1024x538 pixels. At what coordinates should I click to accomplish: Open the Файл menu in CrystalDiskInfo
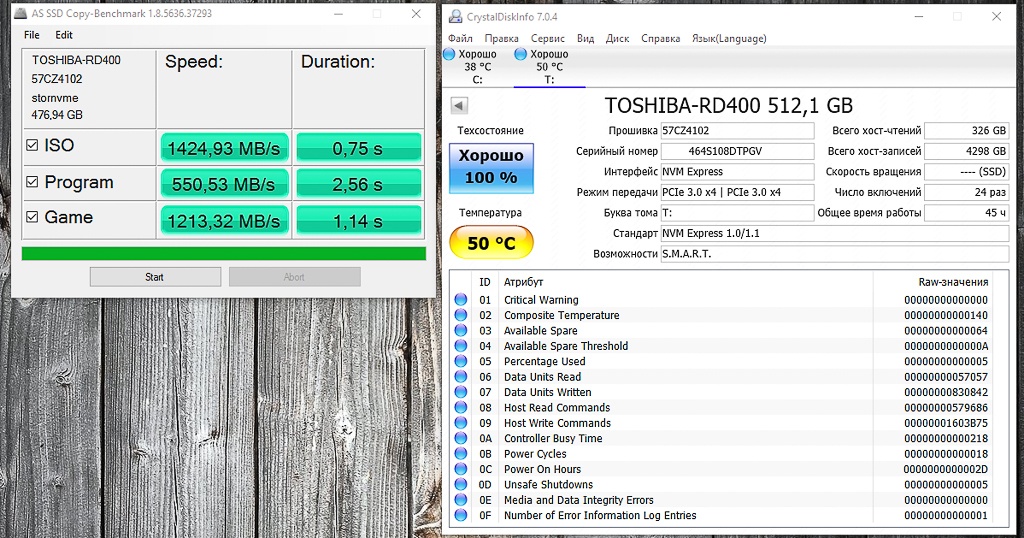[460, 39]
